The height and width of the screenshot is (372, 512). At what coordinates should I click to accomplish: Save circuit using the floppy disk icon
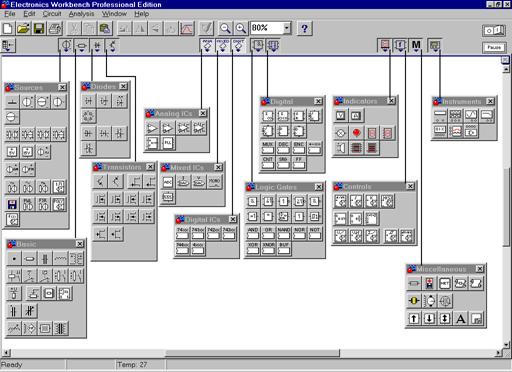click(39, 28)
